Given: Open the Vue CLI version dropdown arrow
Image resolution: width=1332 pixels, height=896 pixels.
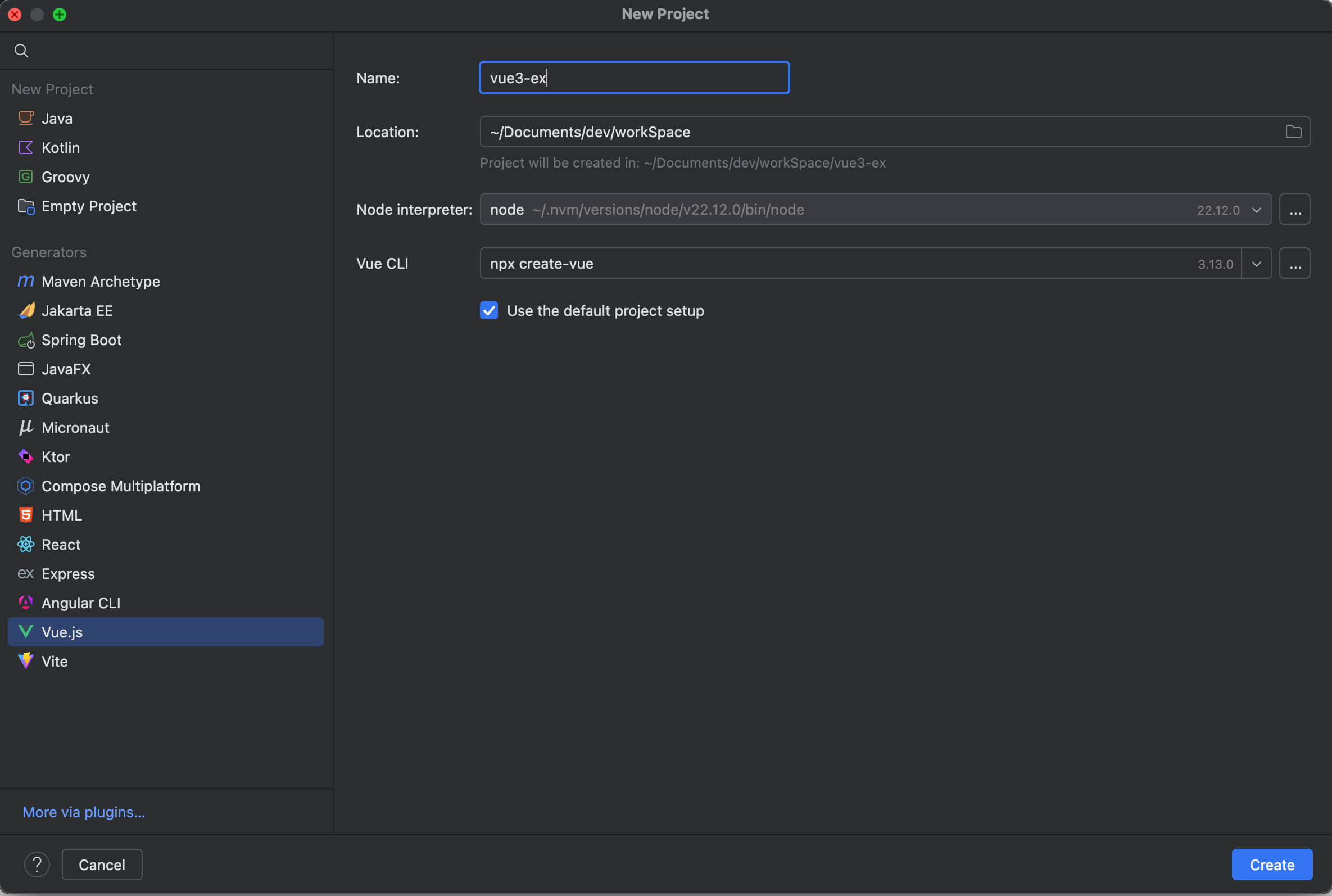Looking at the screenshot, I should tap(1257, 264).
